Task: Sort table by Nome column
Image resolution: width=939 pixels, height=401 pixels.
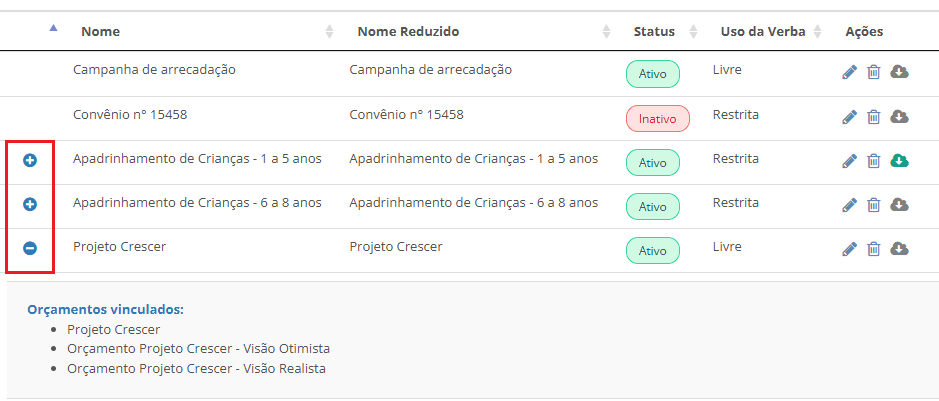Action: pyautogui.click(x=100, y=32)
